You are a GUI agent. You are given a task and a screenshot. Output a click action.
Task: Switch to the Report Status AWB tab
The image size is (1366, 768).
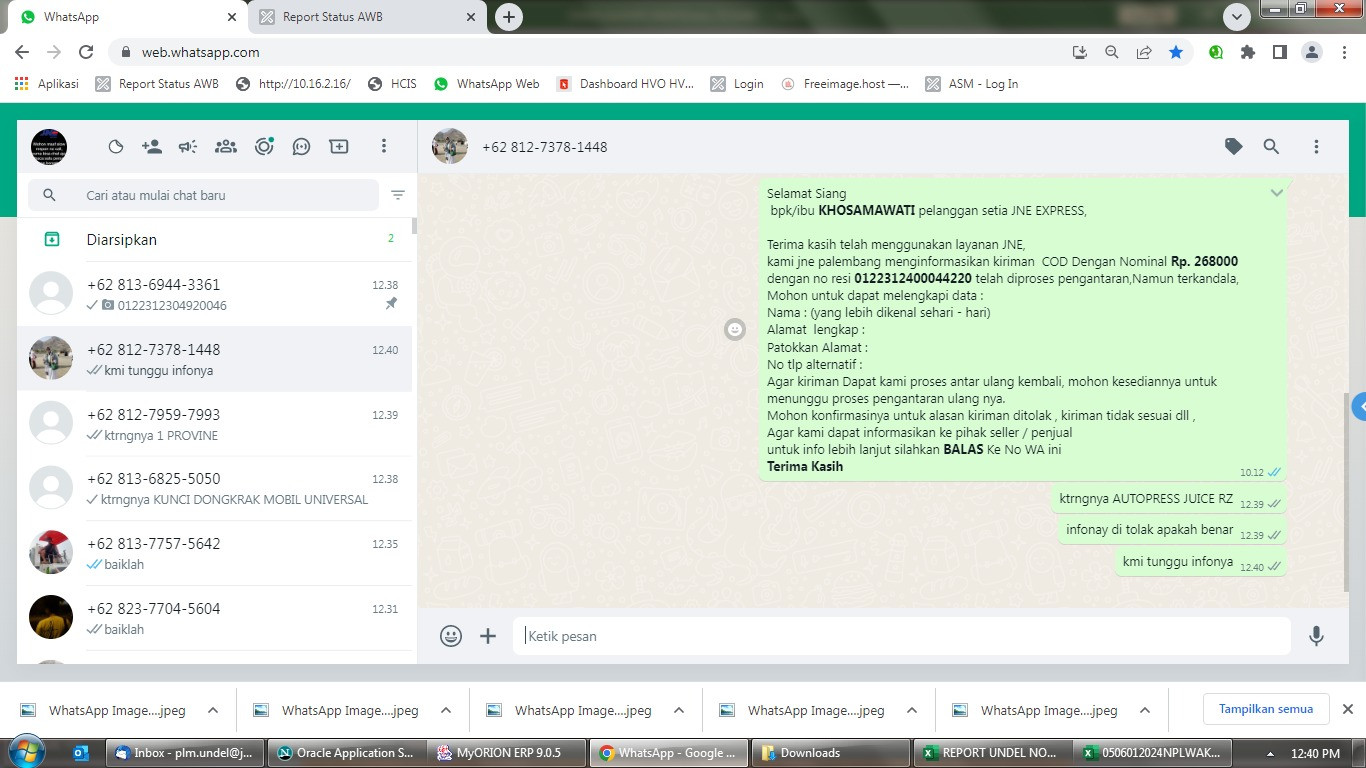click(x=366, y=17)
